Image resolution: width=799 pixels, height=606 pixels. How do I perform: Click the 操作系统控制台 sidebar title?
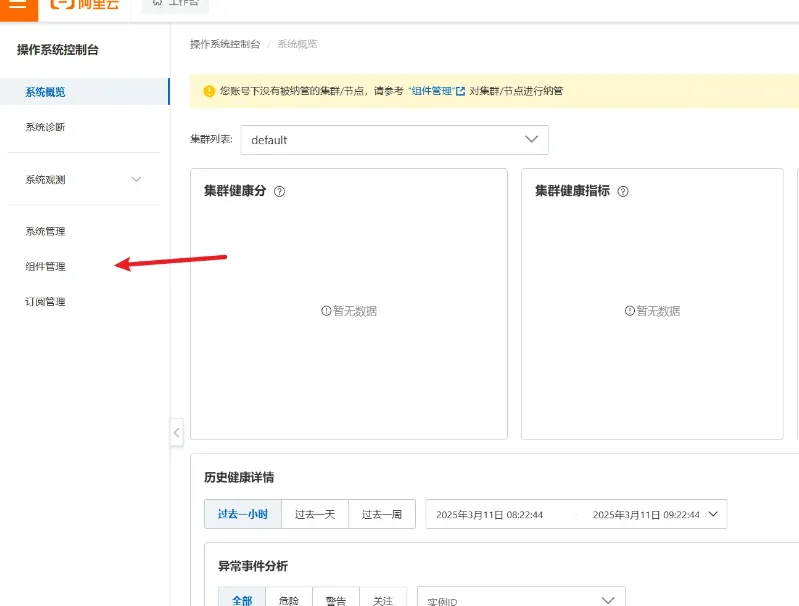click(58, 50)
